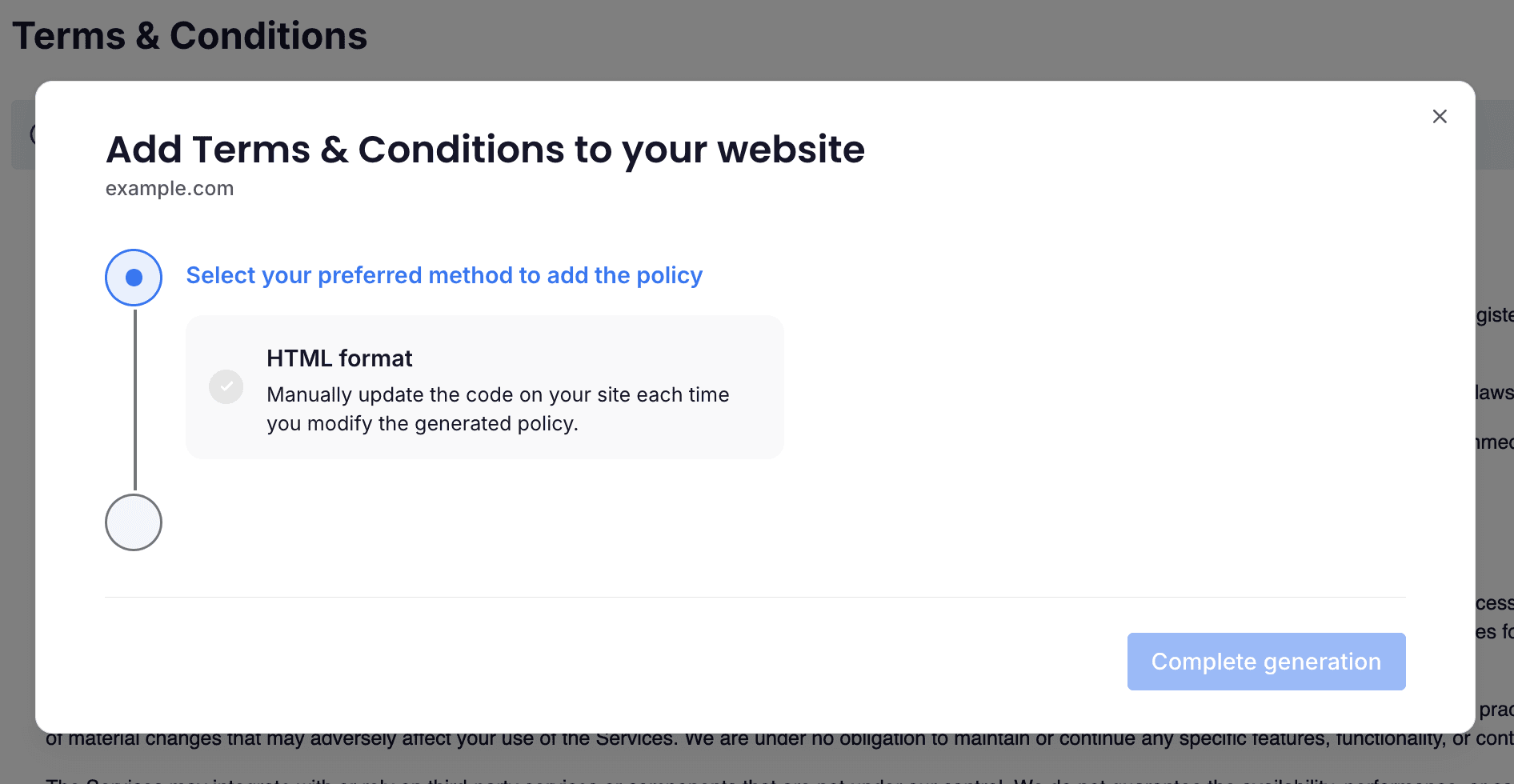Choose the HTML format option title

point(339,358)
